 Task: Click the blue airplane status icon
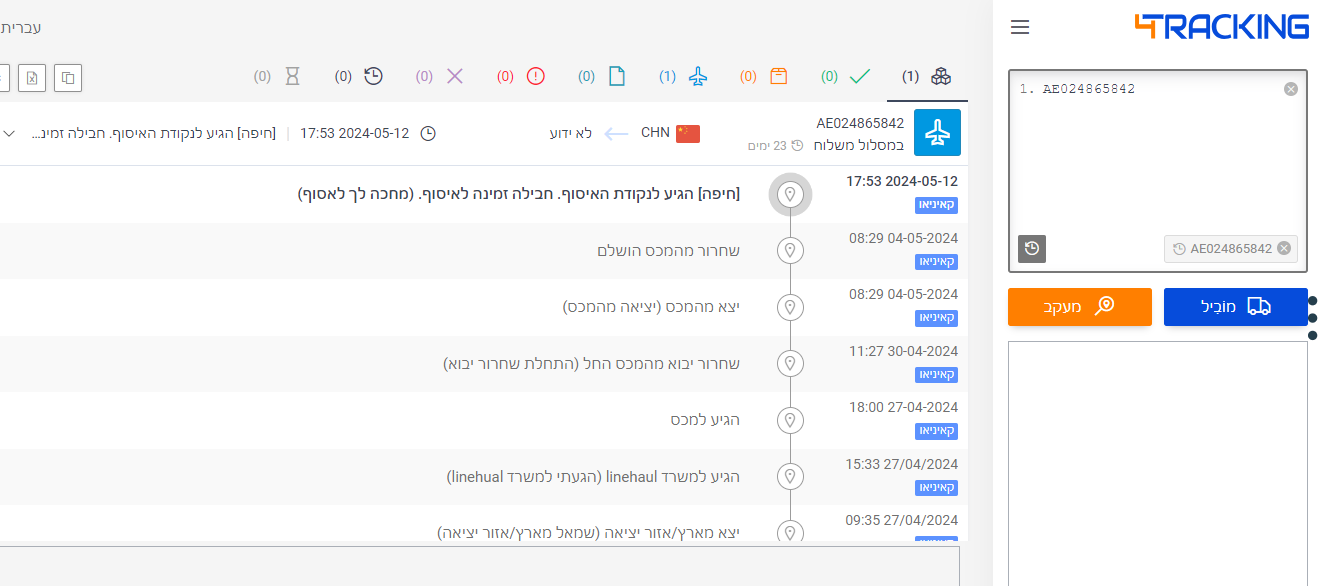tap(937, 133)
